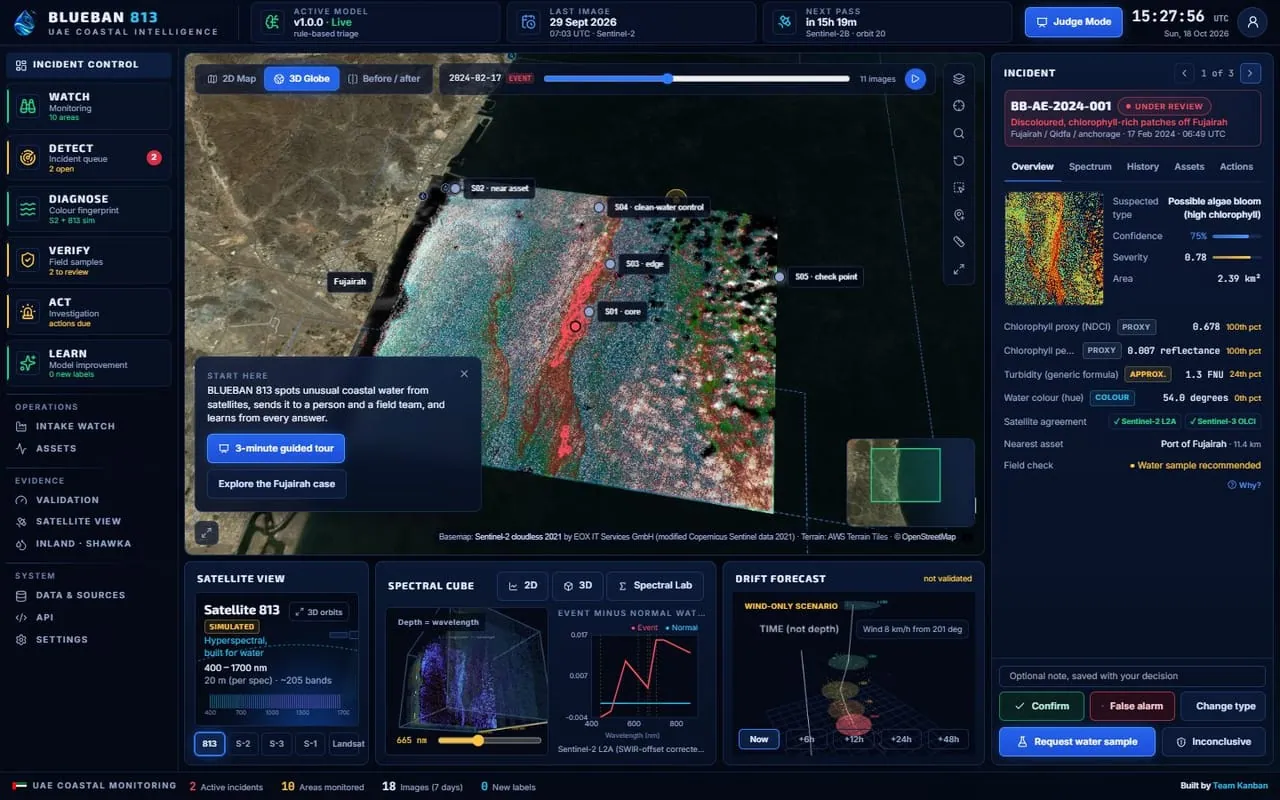
Task: Switch spectral cube to 2D mode
Action: click(523, 586)
